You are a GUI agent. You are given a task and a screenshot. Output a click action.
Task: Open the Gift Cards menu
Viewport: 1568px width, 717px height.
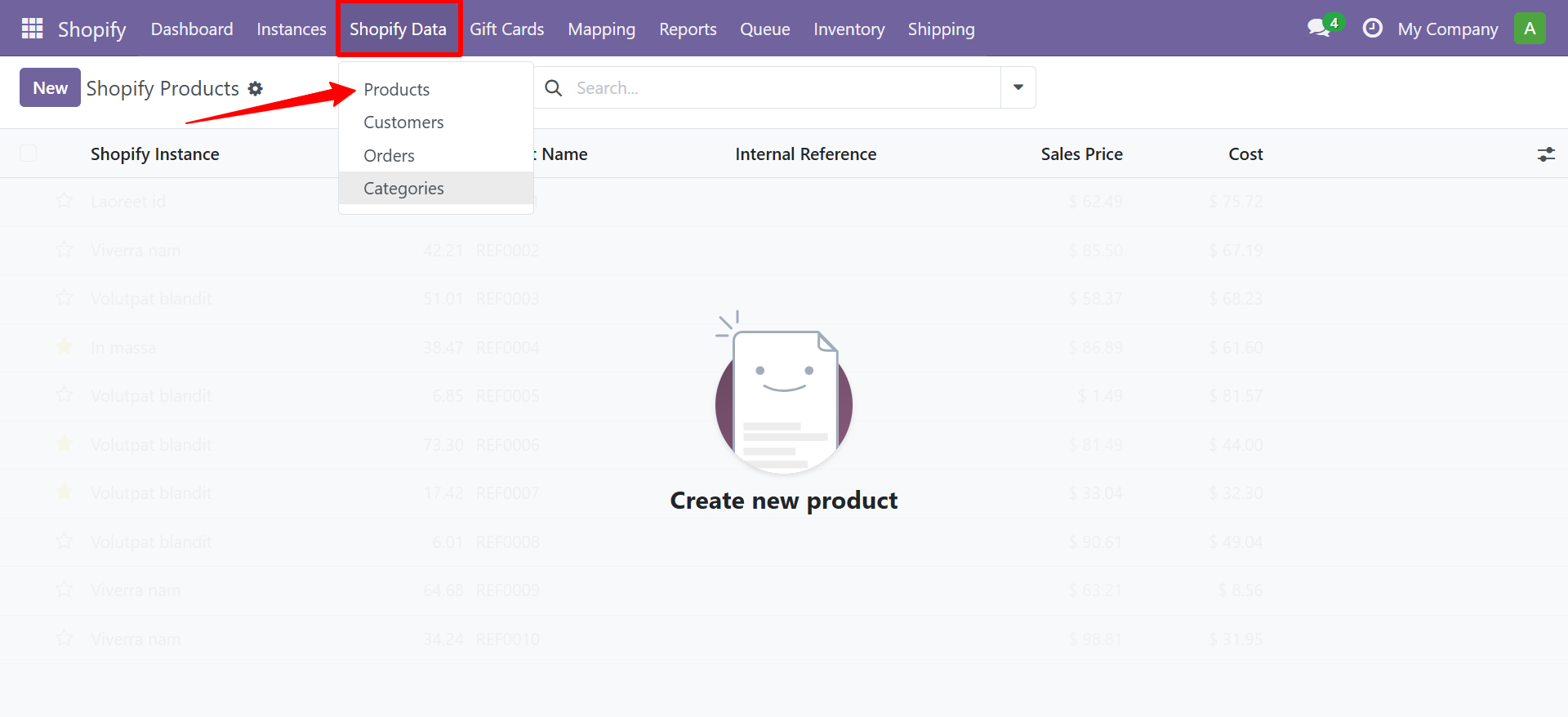point(506,29)
